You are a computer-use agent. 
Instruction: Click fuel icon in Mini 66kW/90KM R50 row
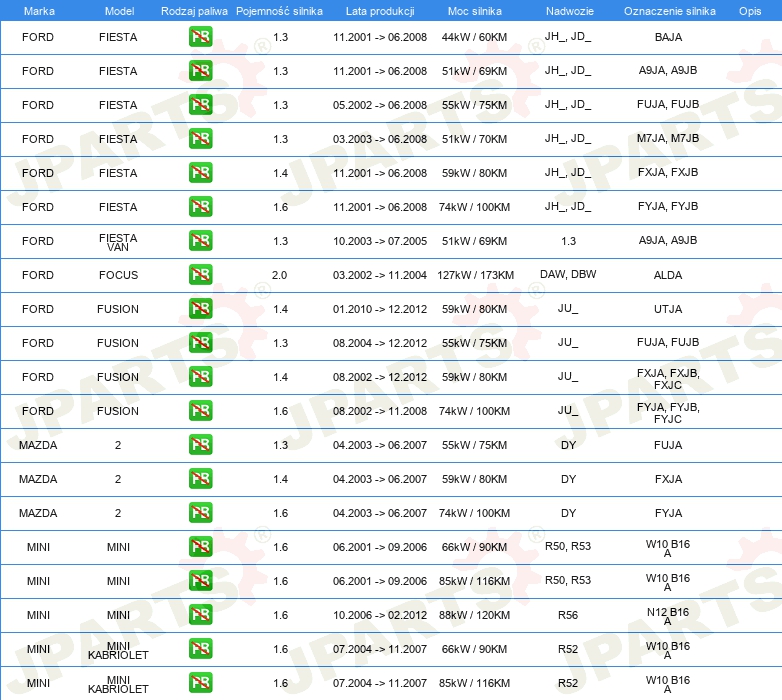tap(200, 546)
